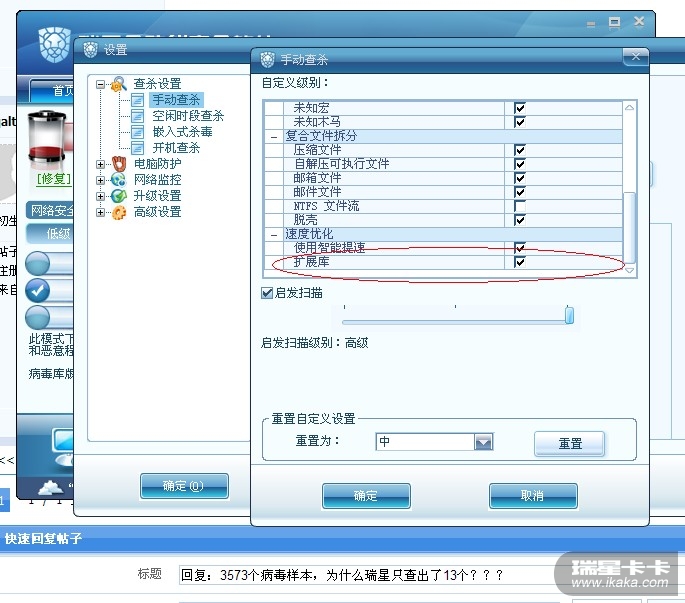Toggle the 扩展库 checkbox

(x=520, y=262)
